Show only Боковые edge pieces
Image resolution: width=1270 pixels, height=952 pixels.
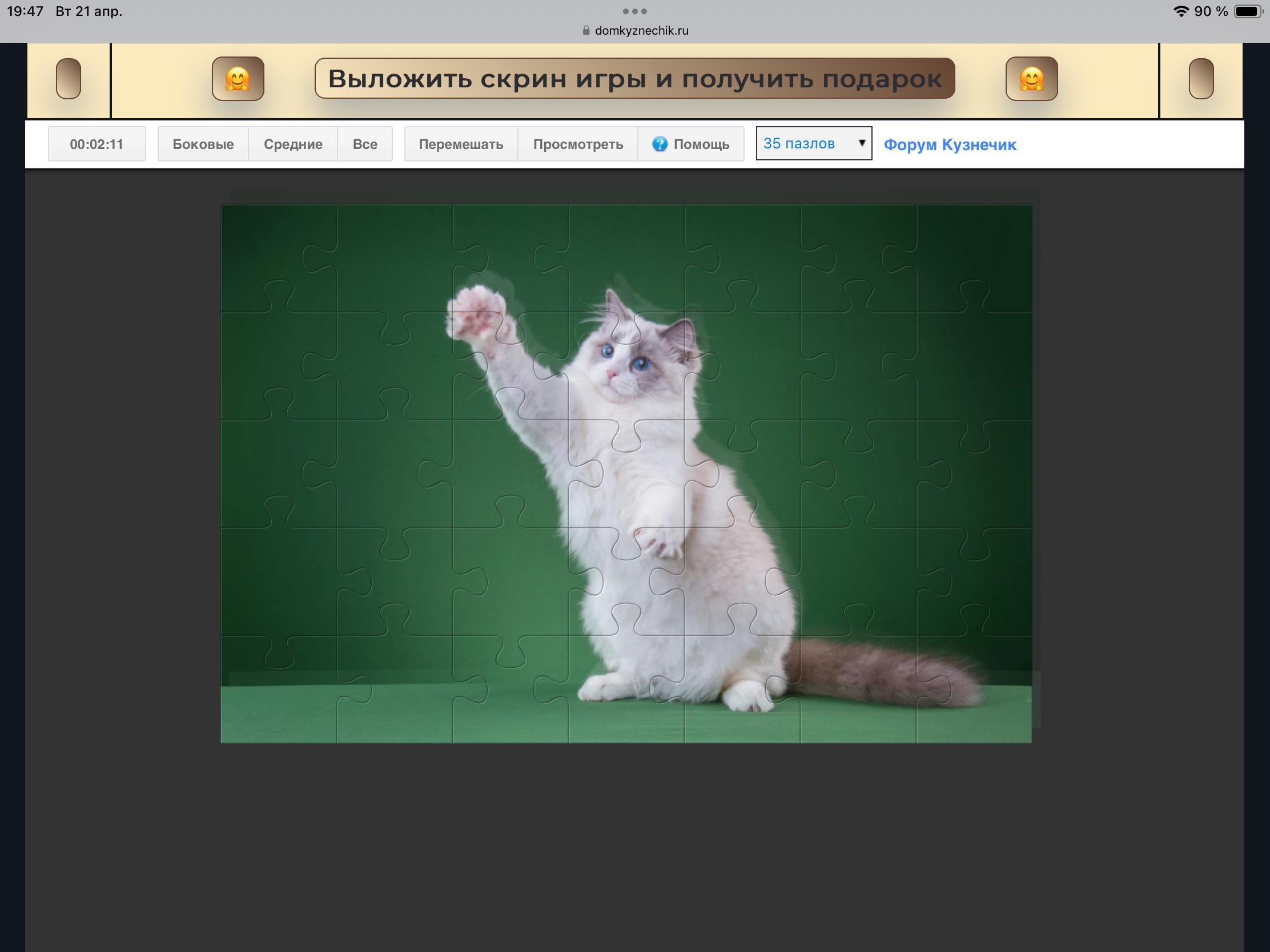click(x=203, y=144)
